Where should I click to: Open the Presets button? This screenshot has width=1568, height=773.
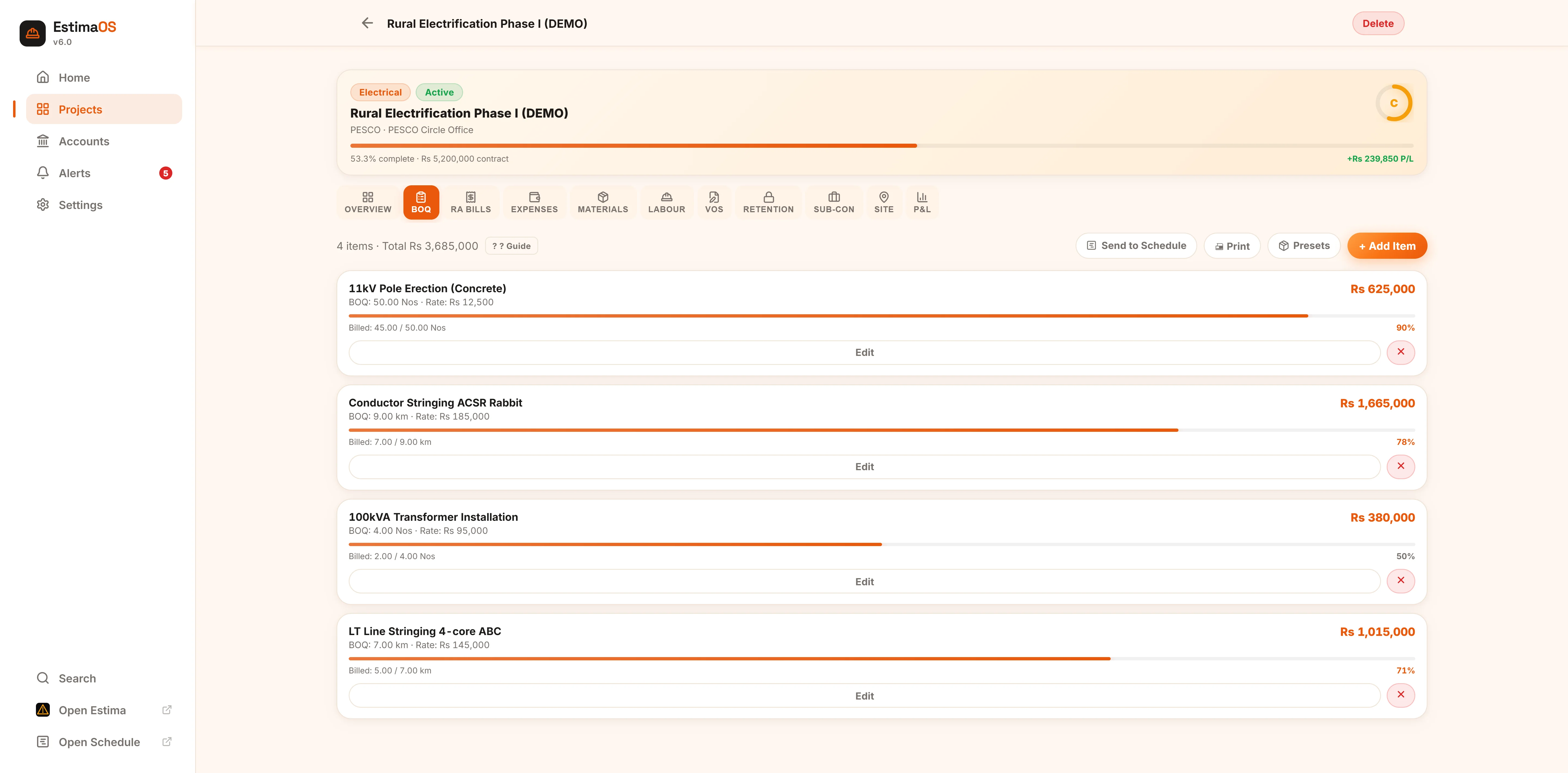pos(1304,246)
